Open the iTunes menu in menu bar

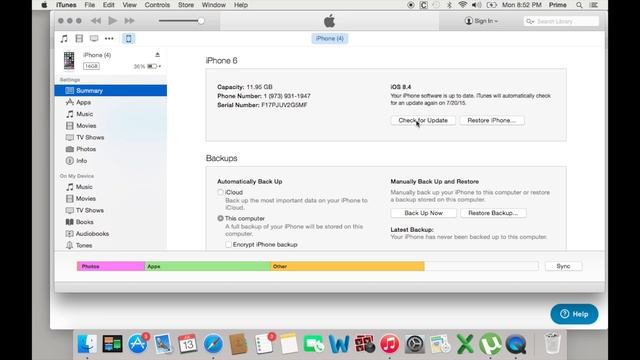[66, 5]
